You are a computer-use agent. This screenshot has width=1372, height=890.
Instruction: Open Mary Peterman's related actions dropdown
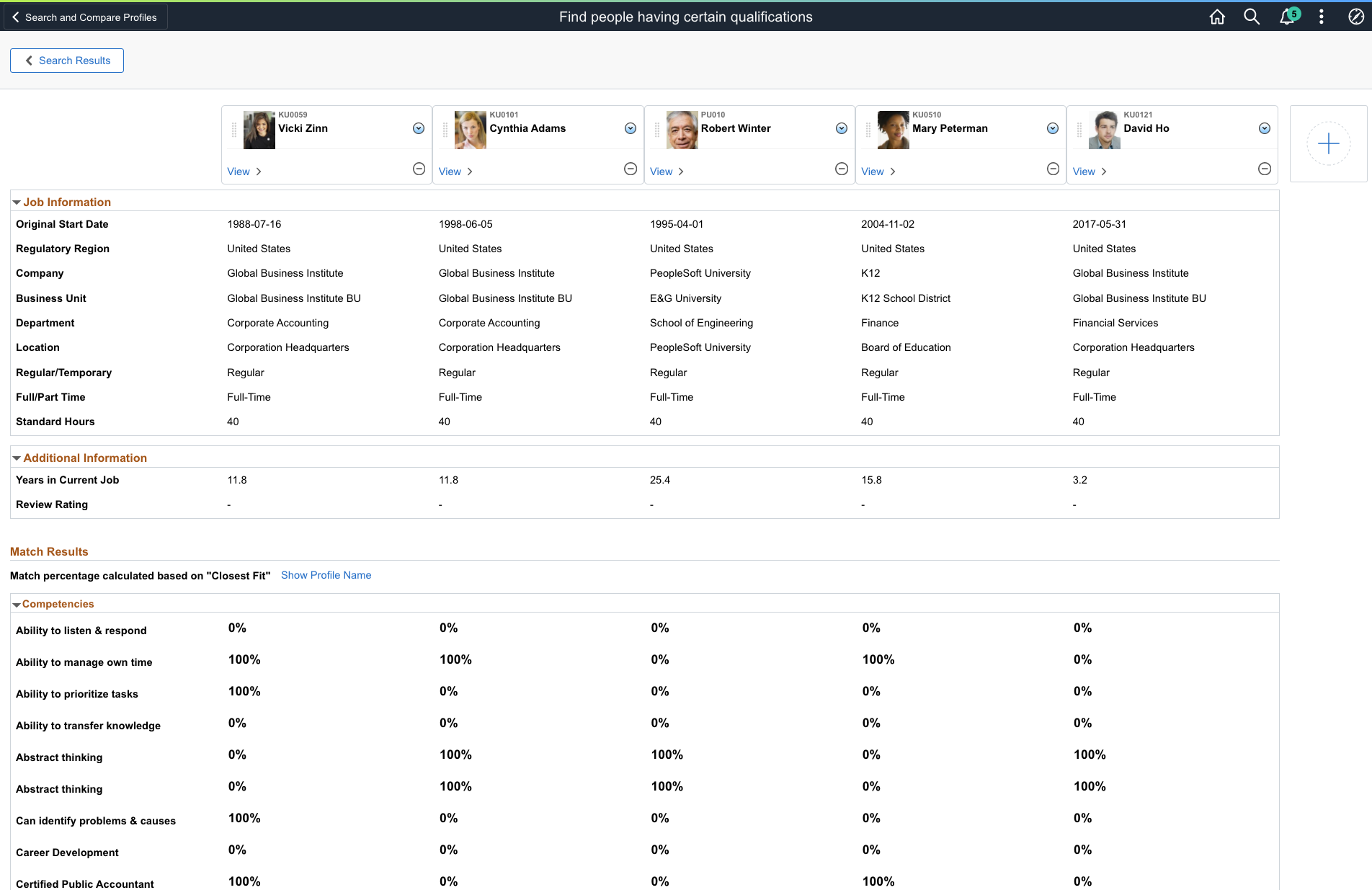[1053, 128]
